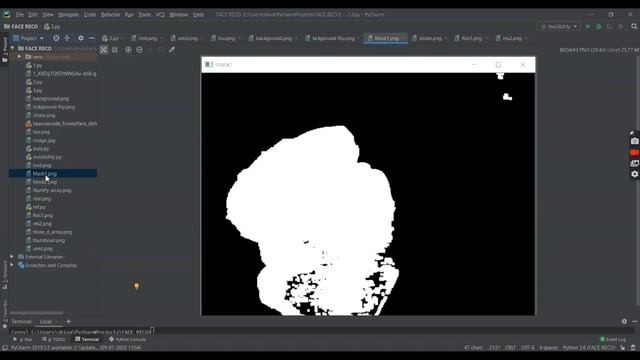Screen dimensions: 640x360
Task: Start debugging with the green bug icon
Action: pos(599,27)
